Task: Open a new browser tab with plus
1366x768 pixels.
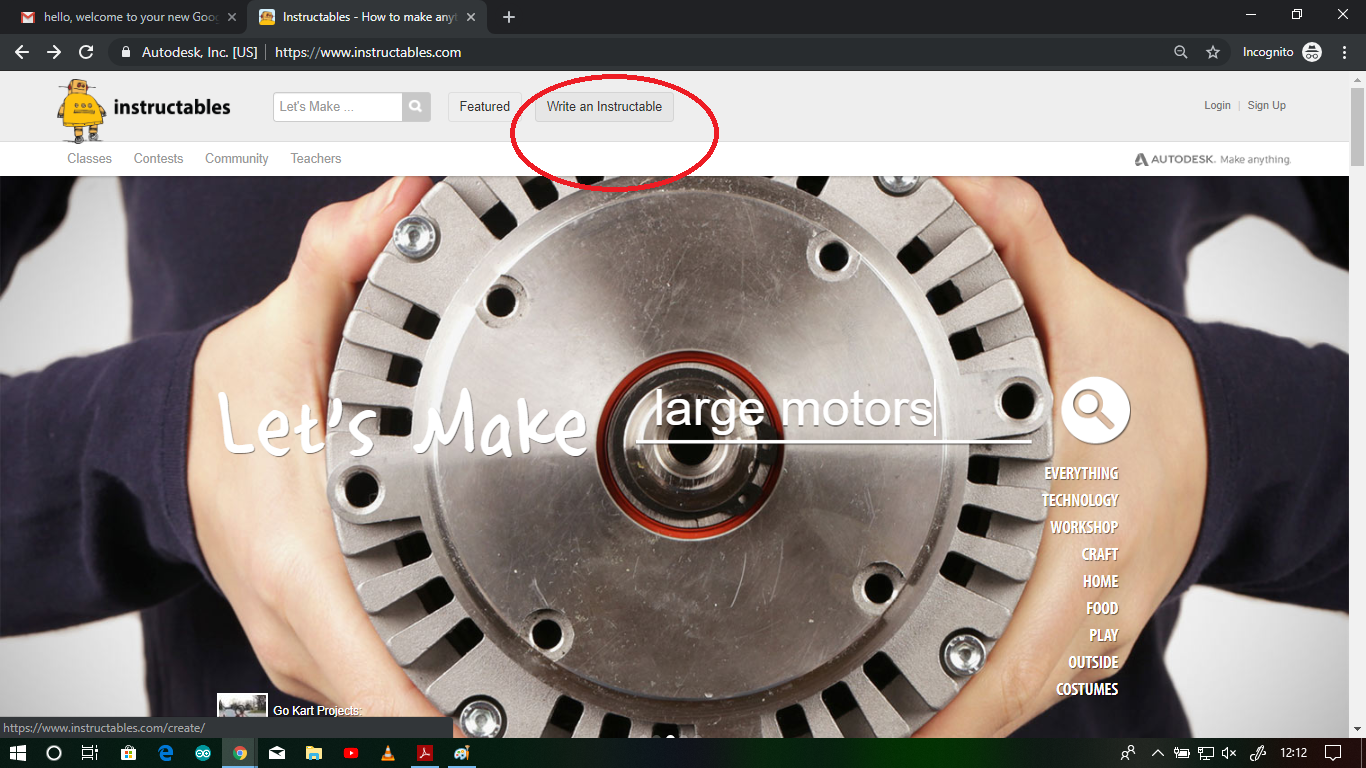Action: coord(509,17)
